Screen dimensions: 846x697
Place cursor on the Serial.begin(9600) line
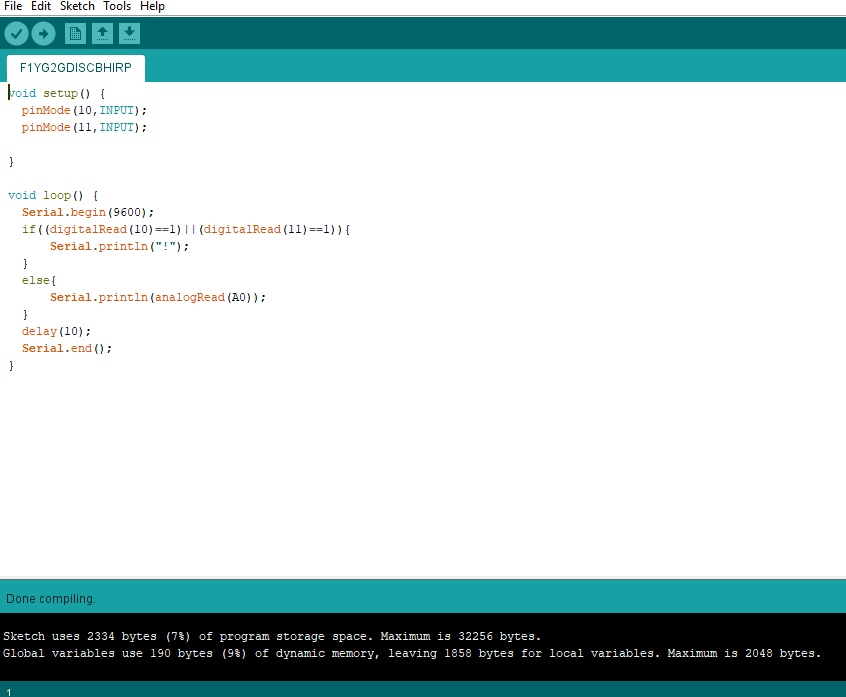[x=85, y=212]
